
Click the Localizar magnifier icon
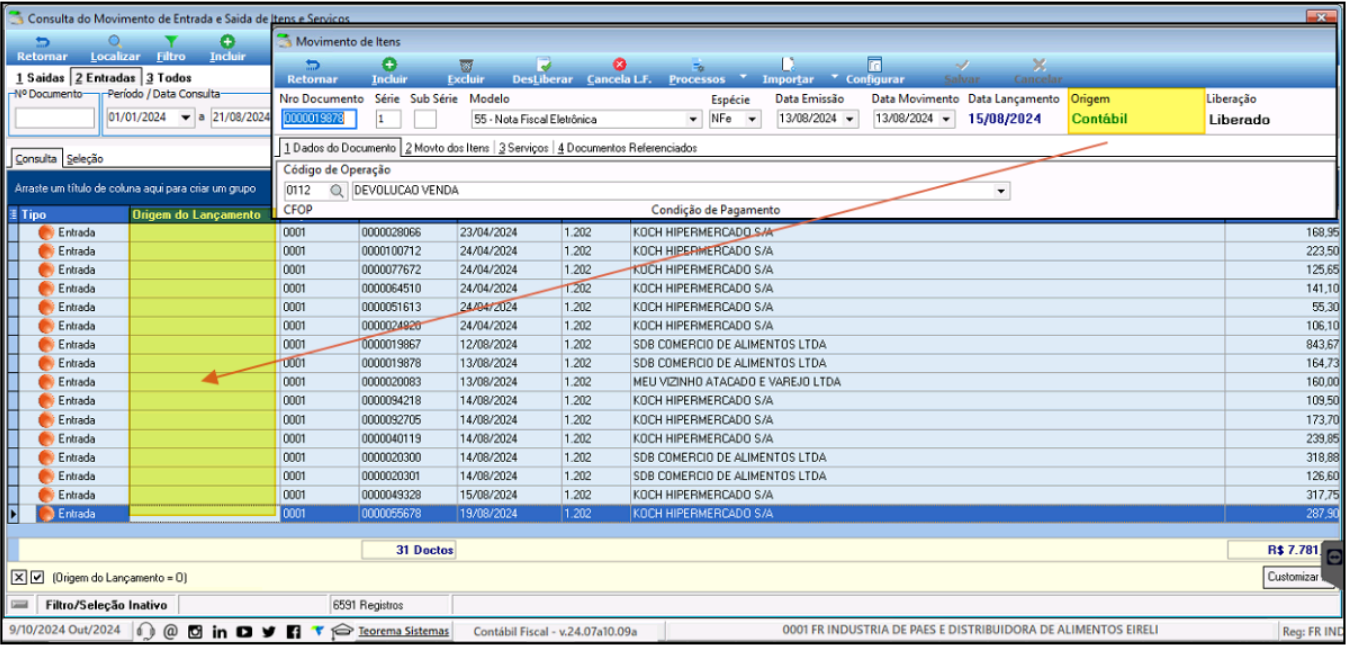click(x=115, y=42)
